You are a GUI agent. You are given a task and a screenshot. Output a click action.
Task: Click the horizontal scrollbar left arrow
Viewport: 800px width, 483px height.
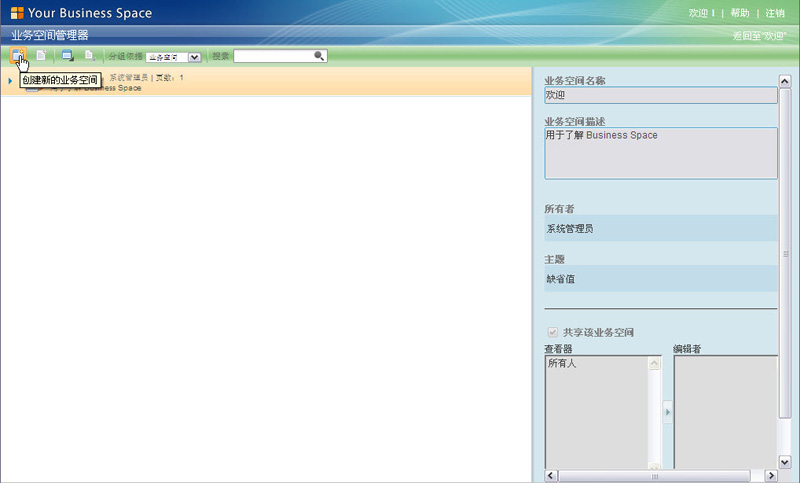pyautogui.click(x=551, y=475)
